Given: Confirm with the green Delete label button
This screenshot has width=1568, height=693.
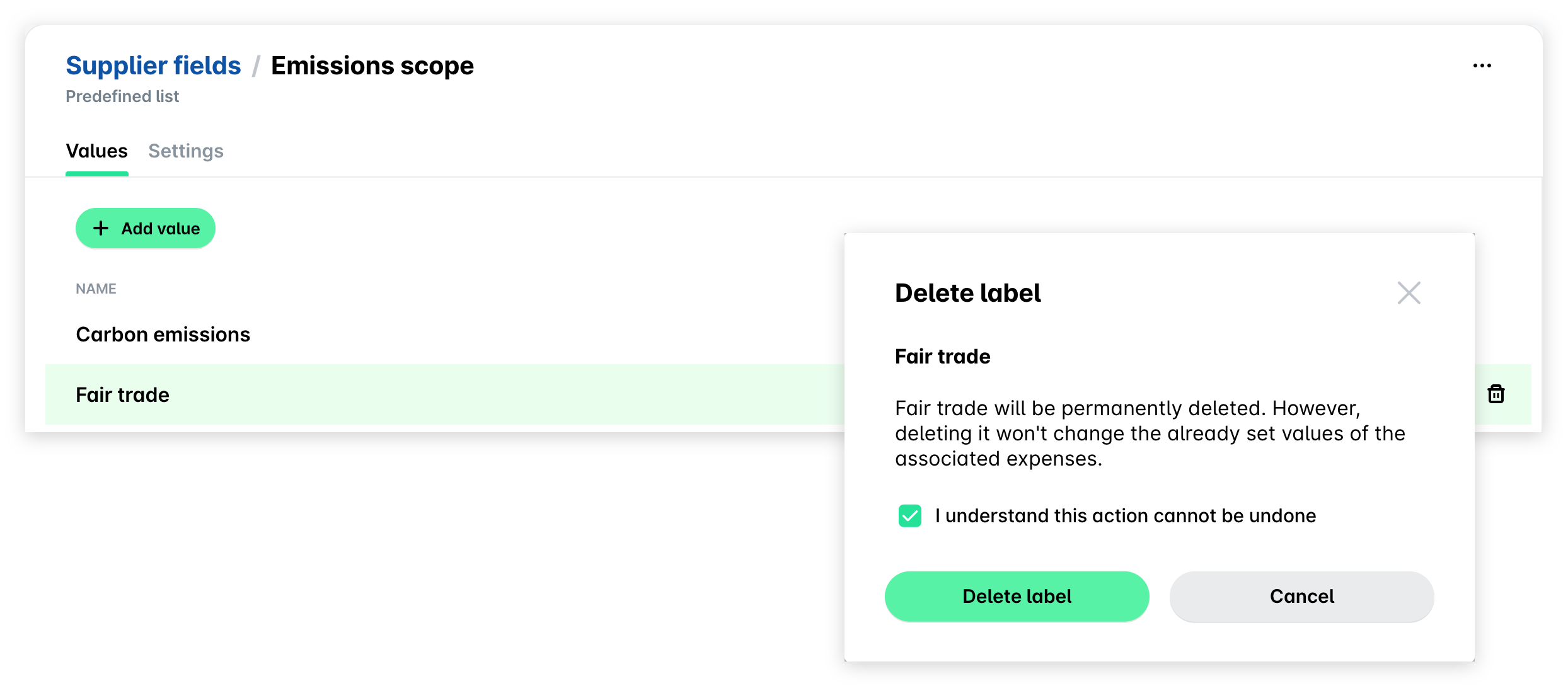Looking at the screenshot, I should click(1017, 596).
